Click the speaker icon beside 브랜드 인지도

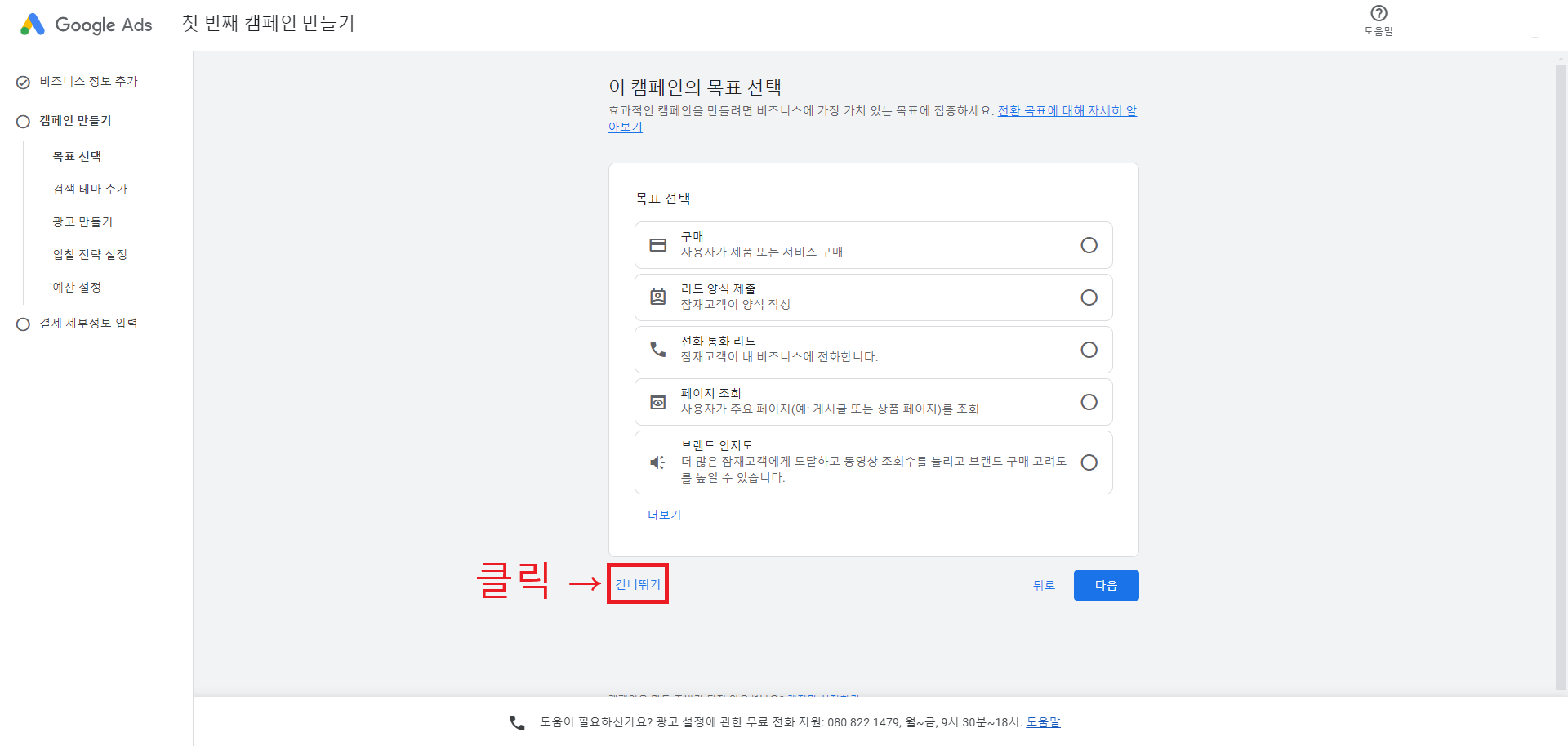pyautogui.click(x=658, y=462)
